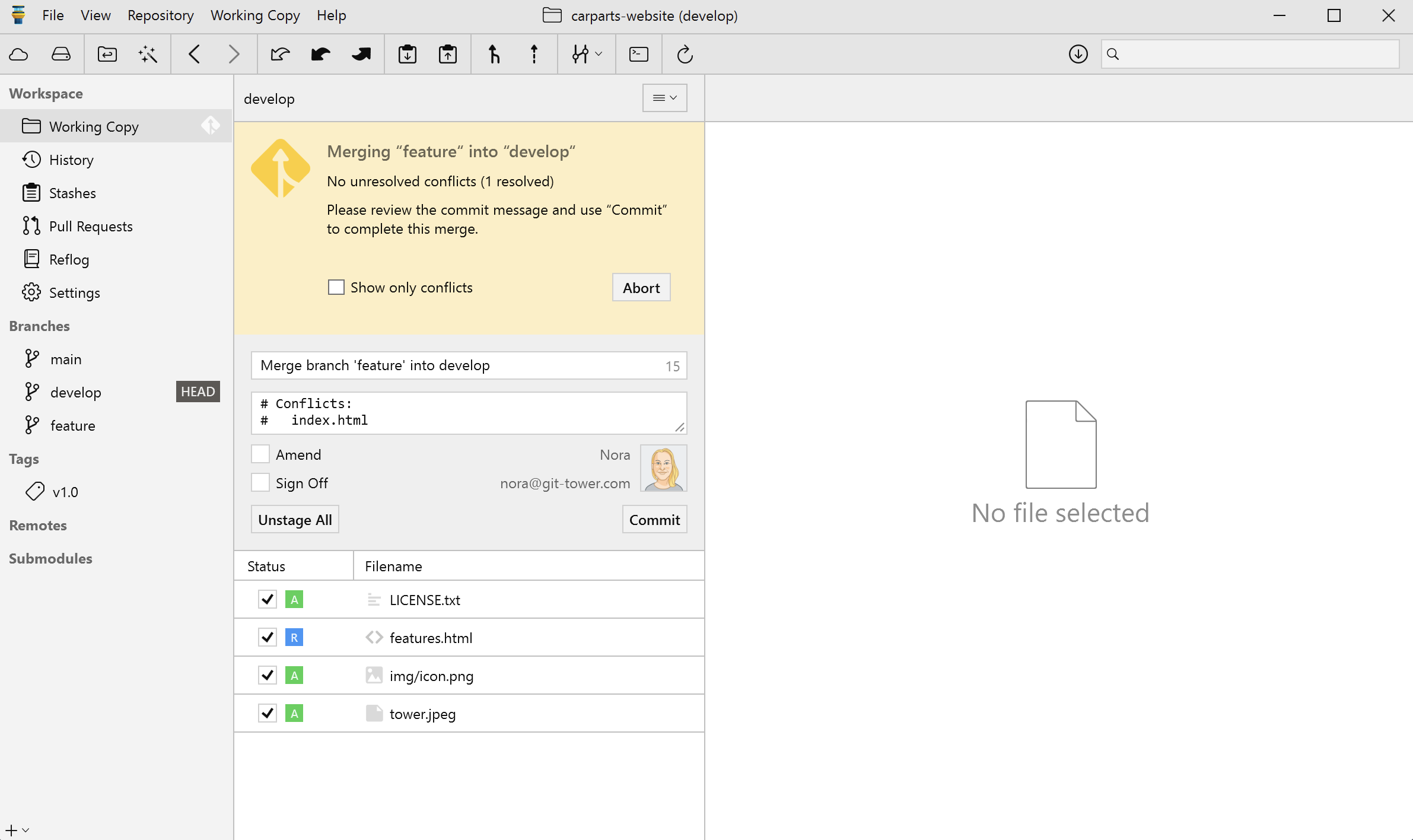Click the Fetch toolbar icon
The image size is (1413, 840).
pyautogui.click(x=280, y=55)
